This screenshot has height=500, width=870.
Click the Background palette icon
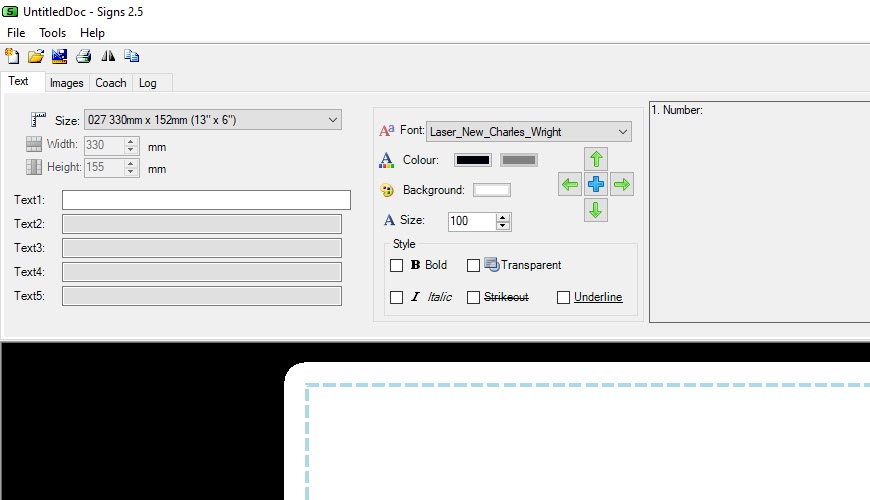387,190
